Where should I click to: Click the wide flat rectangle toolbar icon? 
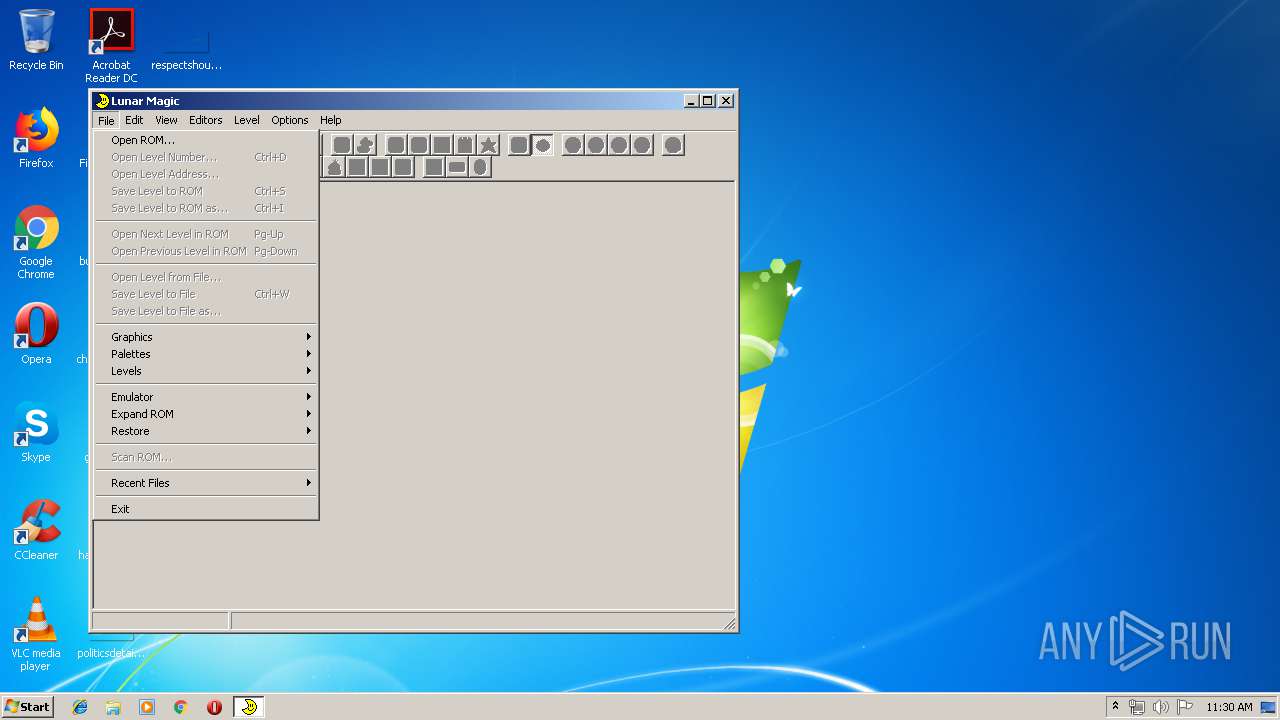pyautogui.click(x=457, y=167)
